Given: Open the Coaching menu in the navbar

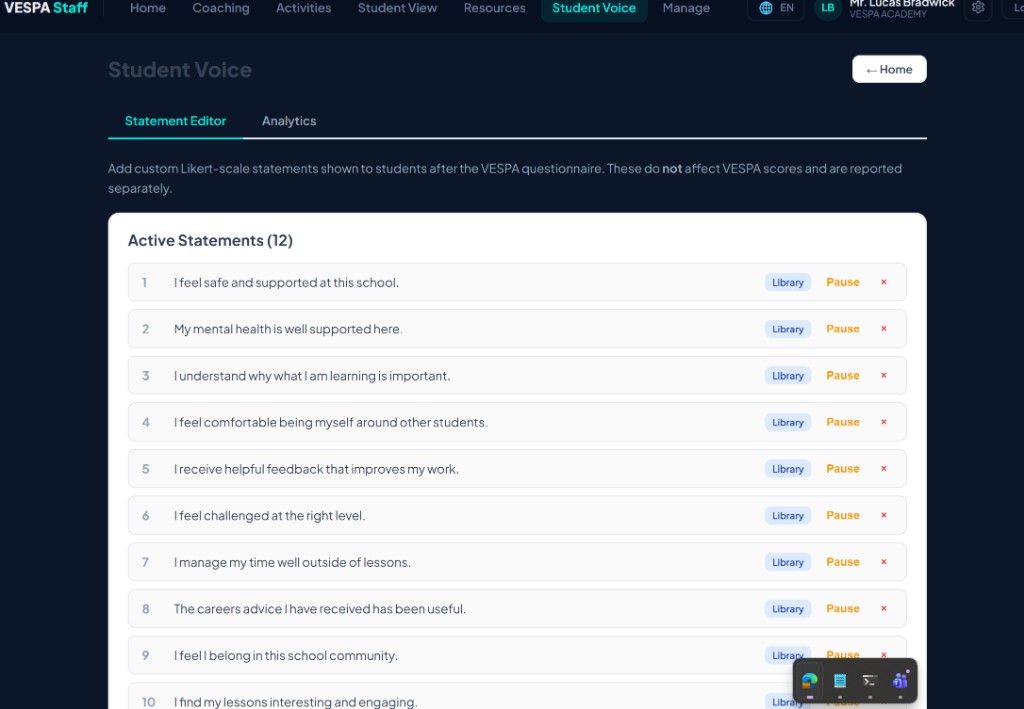Looking at the screenshot, I should (x=221, y=8).
